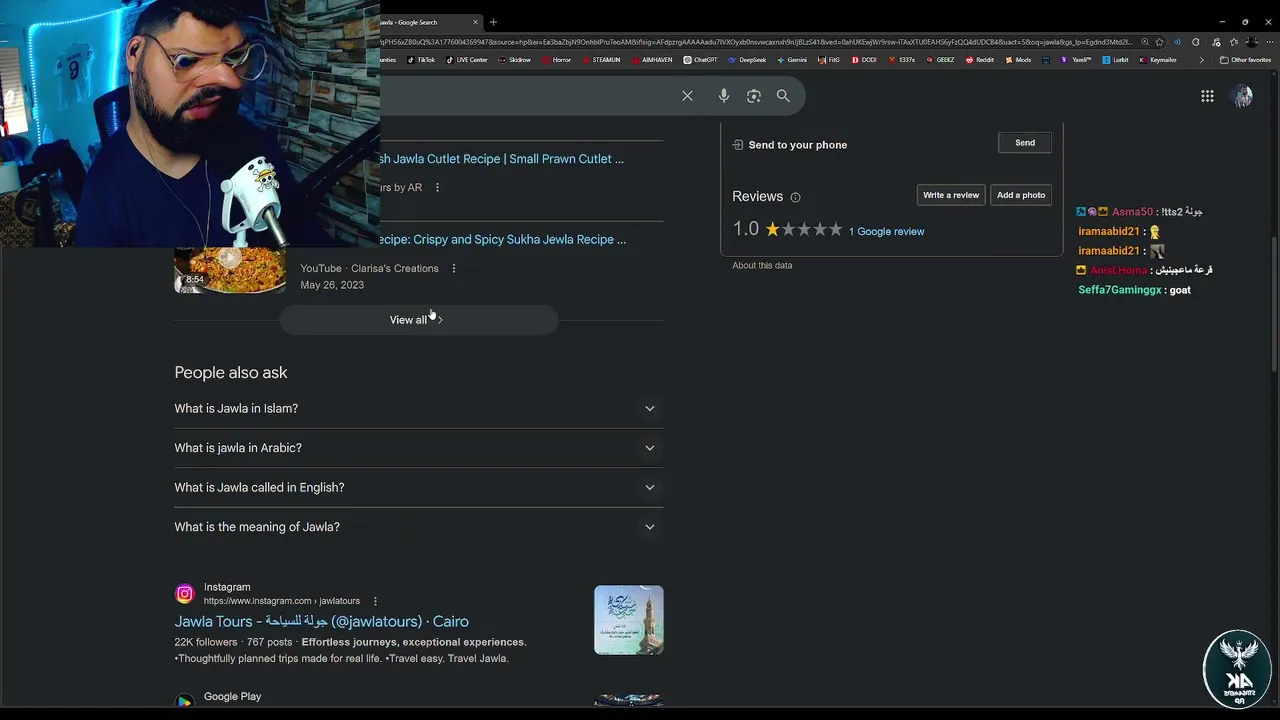
Task: Click the Send button
Action: pos(1025,143)
